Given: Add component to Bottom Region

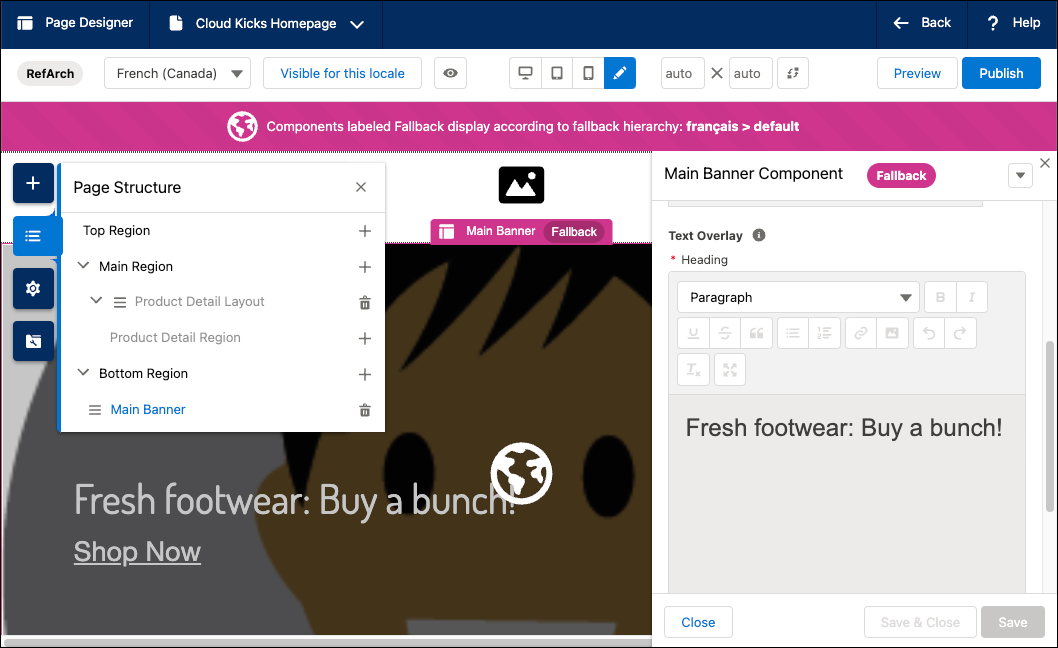Looking at the screenshot, I should pyautogui.click(x=364, y=374).
